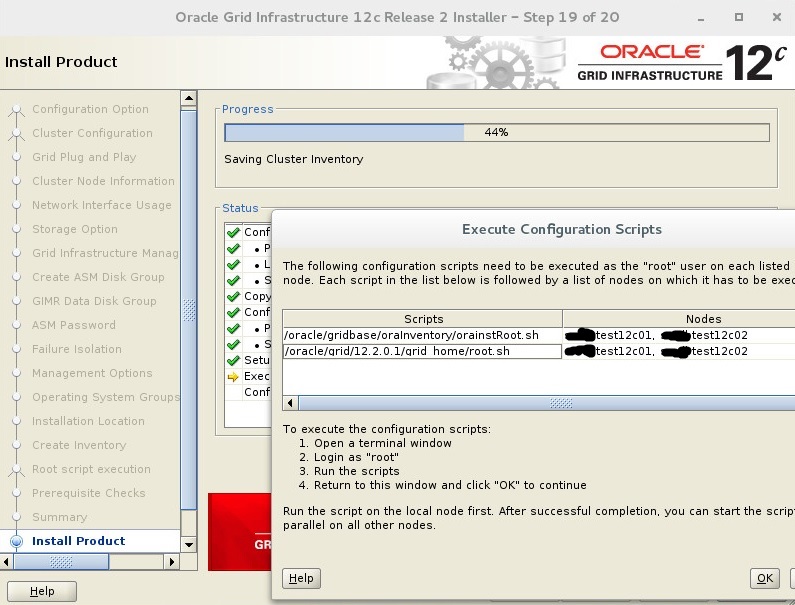795x605 pixels.
Task: Select the Create ASM Disk Group step
Action: (x=98, y=277)
